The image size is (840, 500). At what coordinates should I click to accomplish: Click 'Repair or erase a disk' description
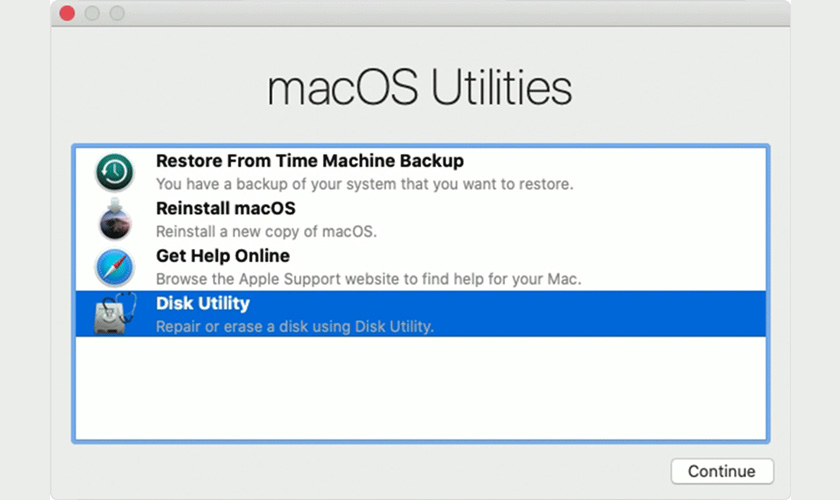tap(295, 326)
